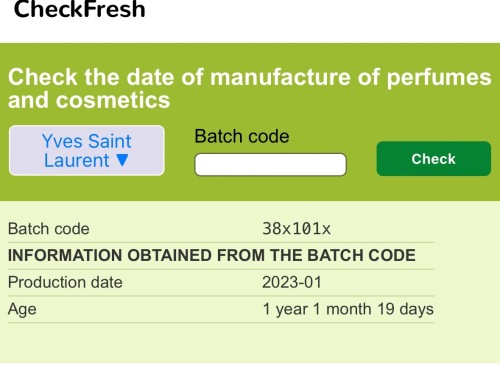Viewport: 500px width, 384px height.
Task: Click the page heading about perfumes and cosmetics
Action: (x=250, y=88)
